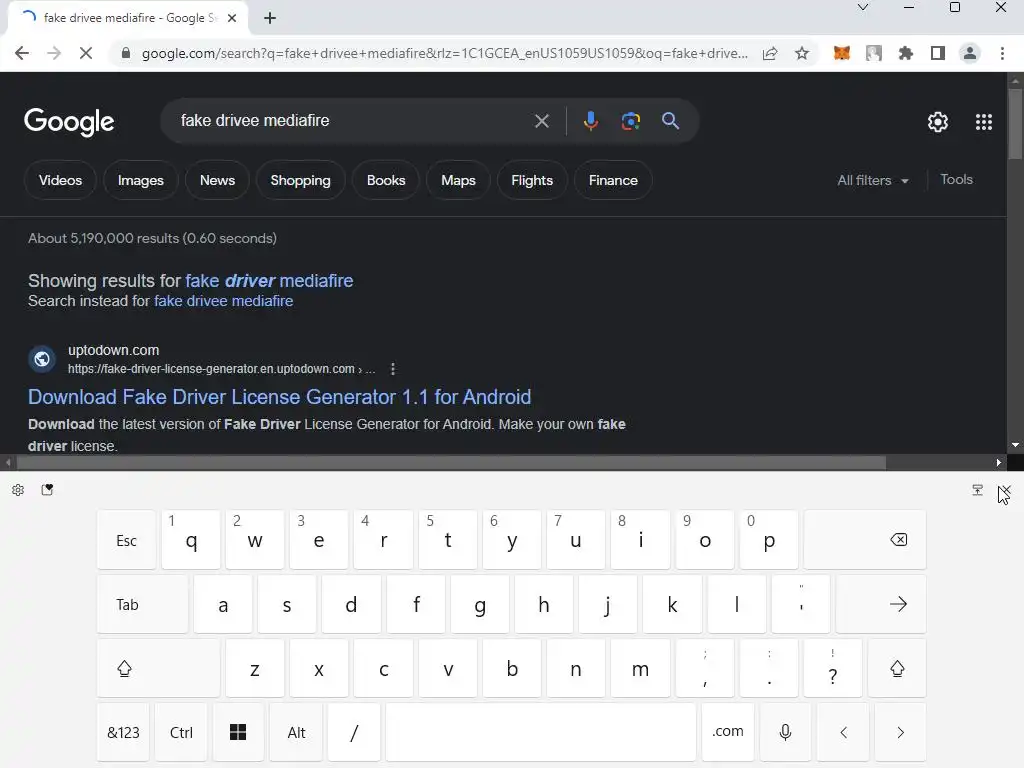Filter results by Finance
1024x768 pixels.
click(613, 180)
